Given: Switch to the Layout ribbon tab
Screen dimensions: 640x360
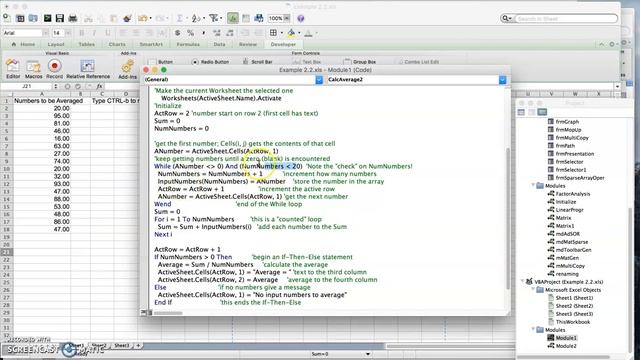Looking at the screenshot, I should click(x=56, y=44).
